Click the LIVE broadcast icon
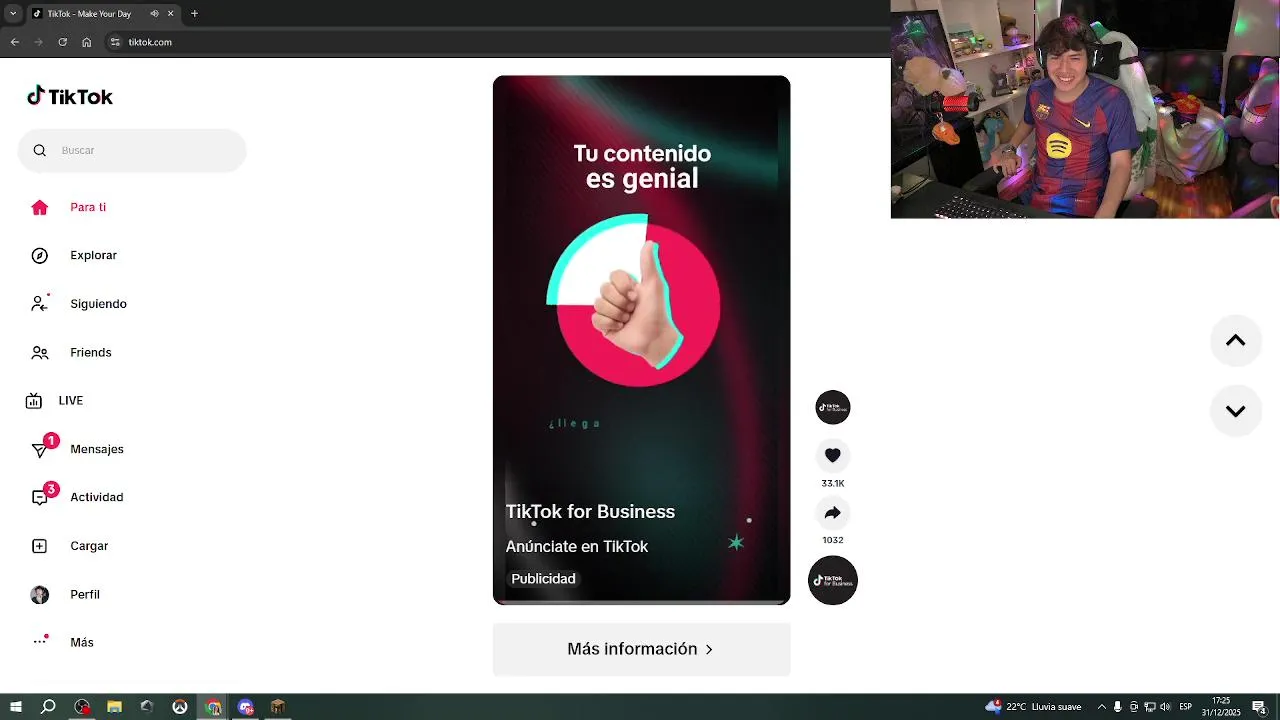The width and height of the screenshot is (1280, 720). [34, 401]
